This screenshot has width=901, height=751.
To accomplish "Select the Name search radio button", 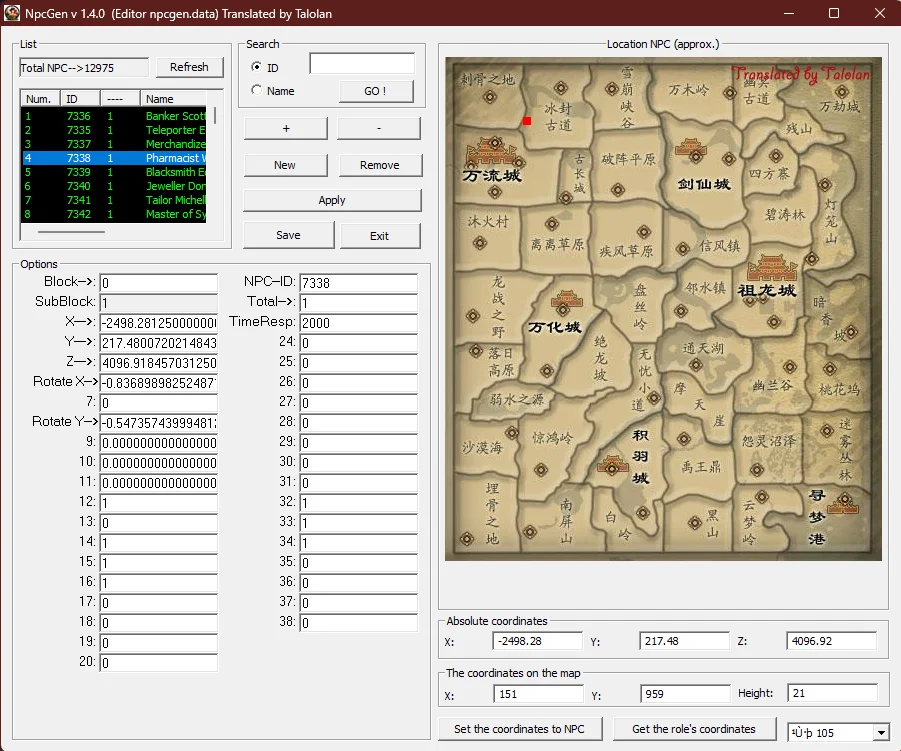I will click(x=256, y=90).
